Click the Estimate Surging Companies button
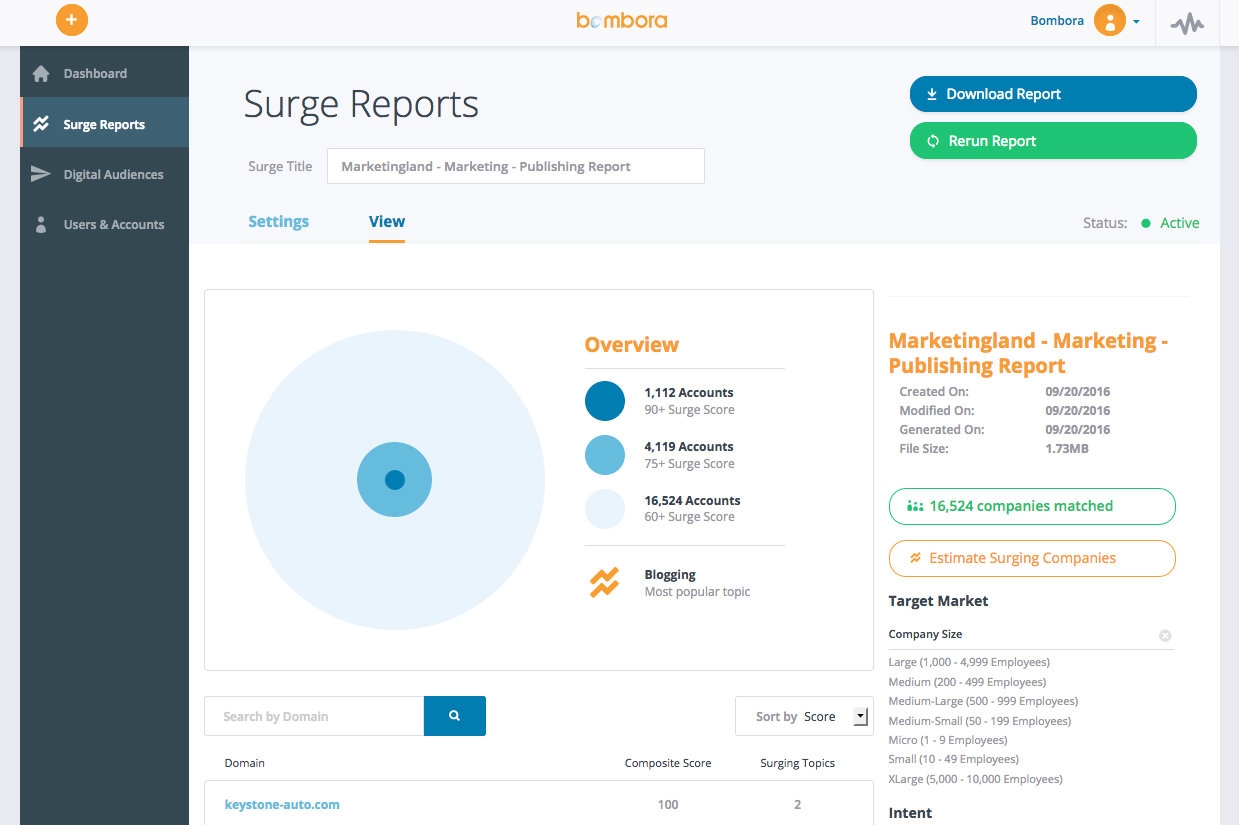The height and width of the screenshot is (825, 1239). (1032, 558)
